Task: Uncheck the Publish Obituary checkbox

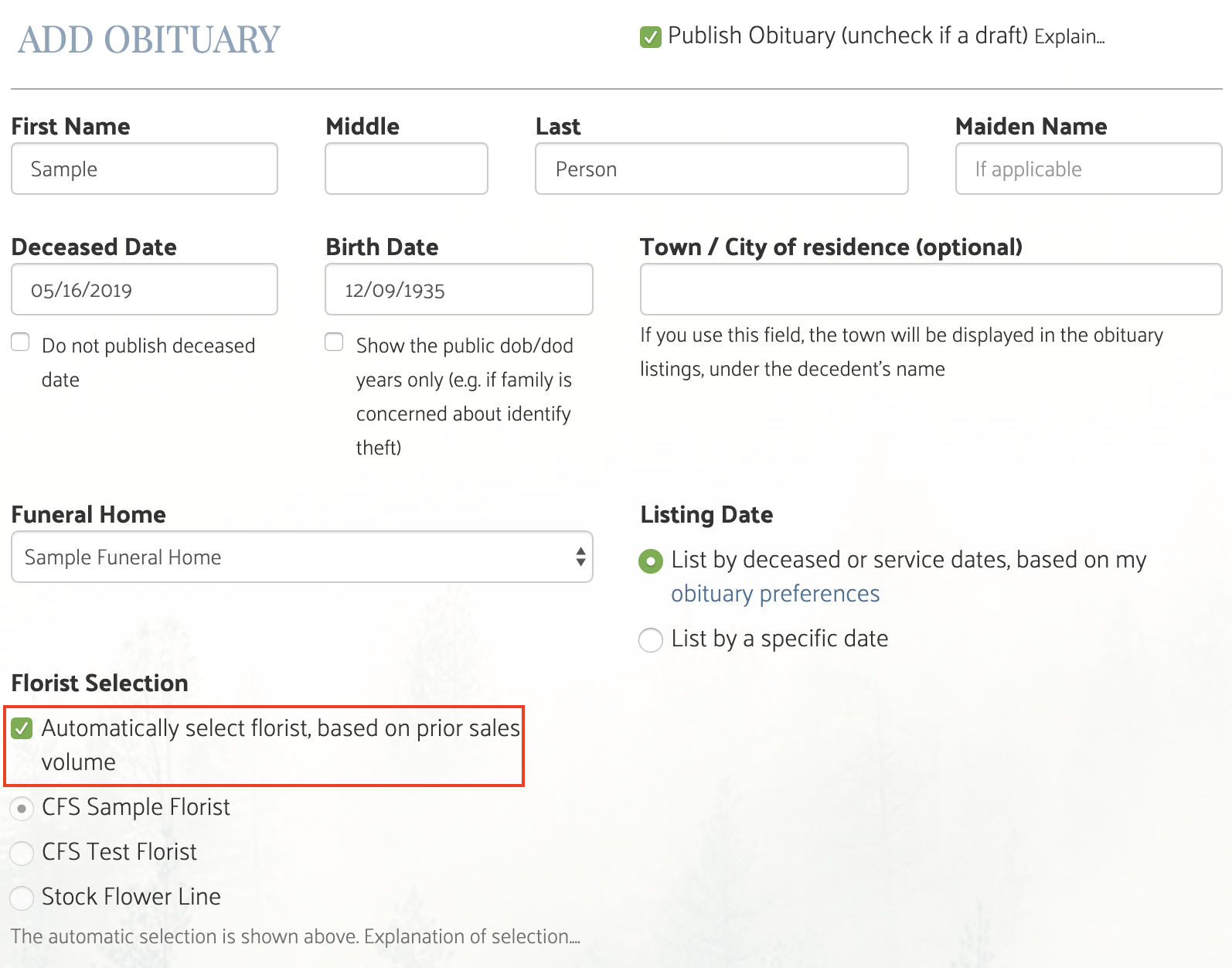Action: tap(651, 37)
